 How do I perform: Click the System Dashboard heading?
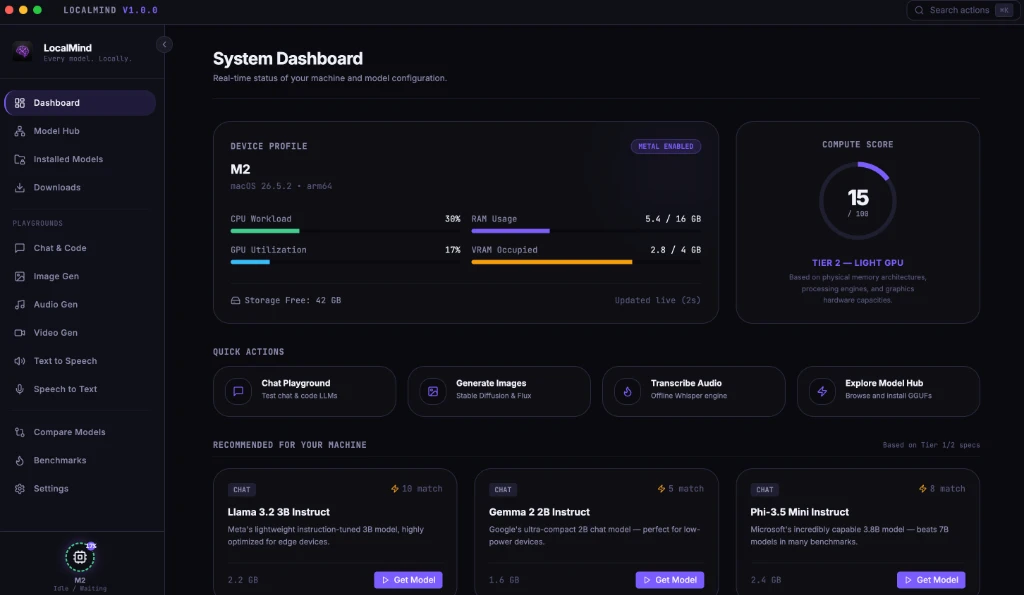point(287,59)
